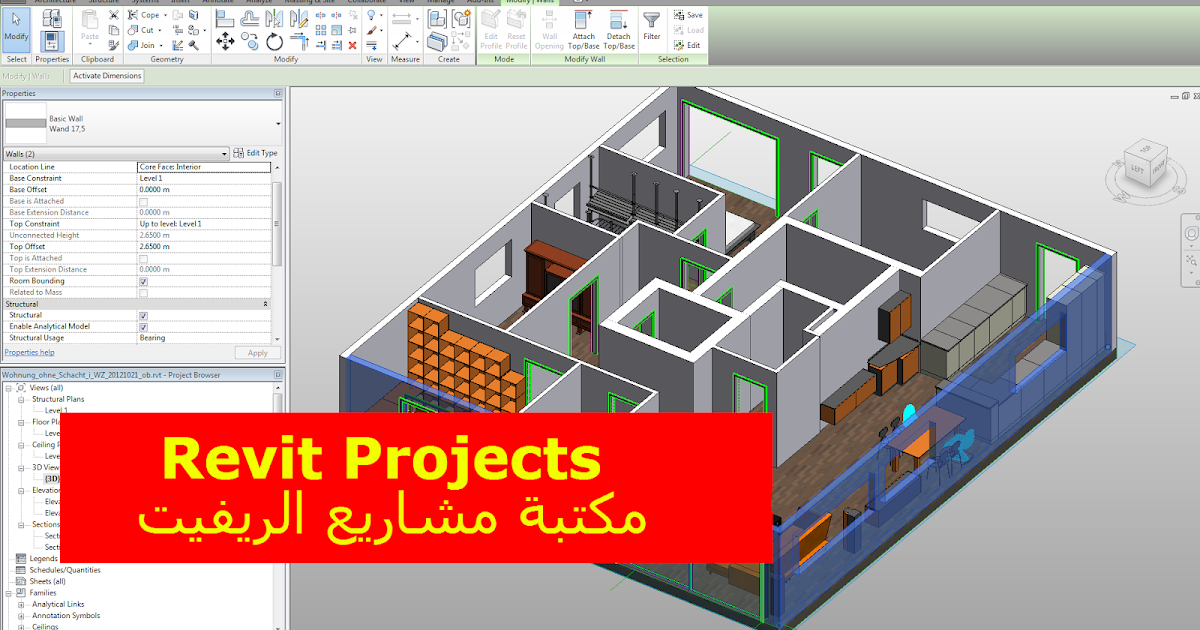This screenshot has height=630, width=1200.
Task: Select Sheets (all) in Project Browser
Action: 48,581
